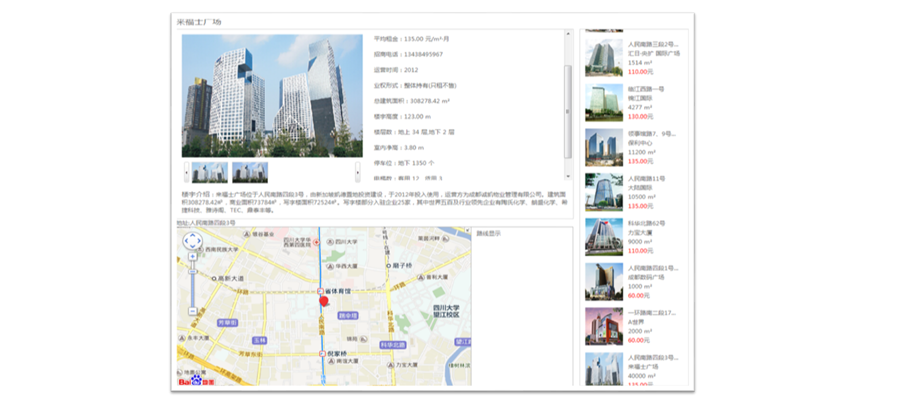
Task: Click the map zoom in plus button
Action: pos(192,257)
